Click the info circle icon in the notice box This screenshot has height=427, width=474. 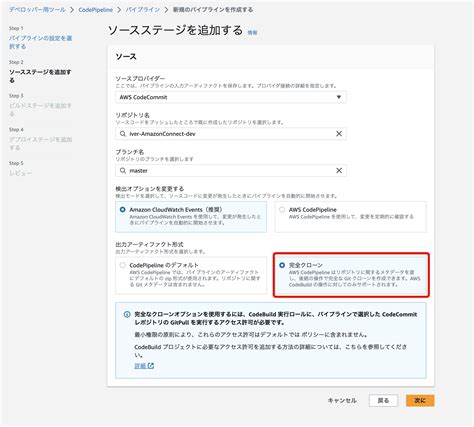[127, 314]
